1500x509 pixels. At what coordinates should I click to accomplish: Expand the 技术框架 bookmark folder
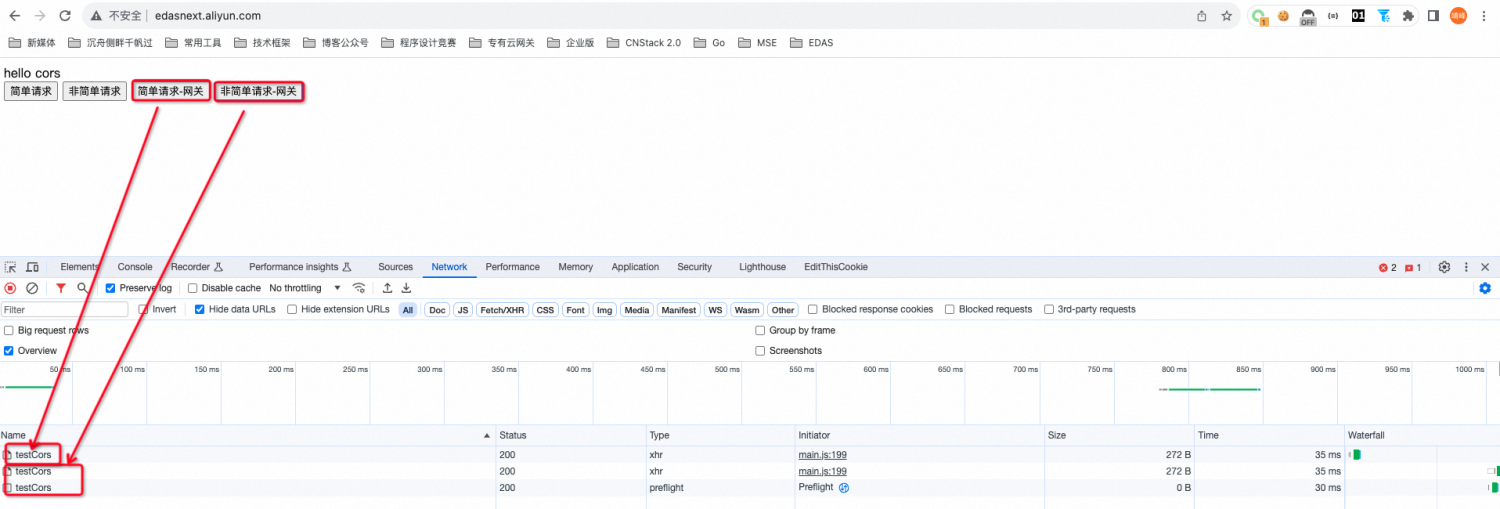tap(262, 43)
